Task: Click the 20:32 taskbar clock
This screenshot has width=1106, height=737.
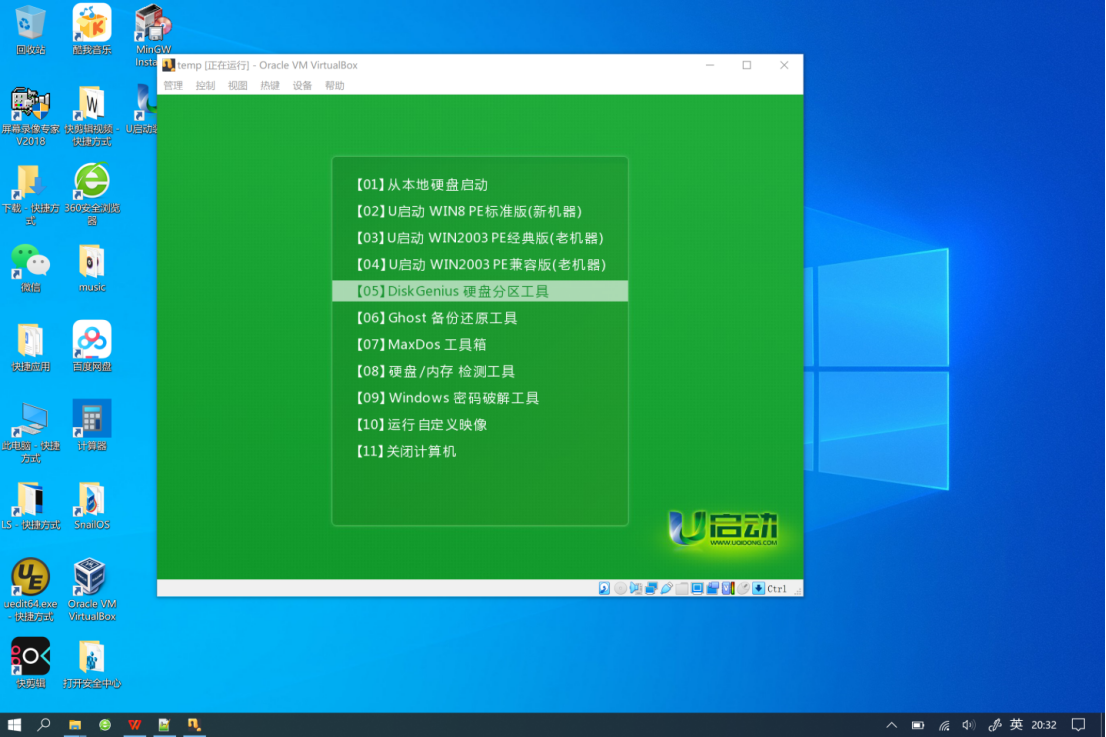Action: pyautogui.click(x=1044, y=725)
